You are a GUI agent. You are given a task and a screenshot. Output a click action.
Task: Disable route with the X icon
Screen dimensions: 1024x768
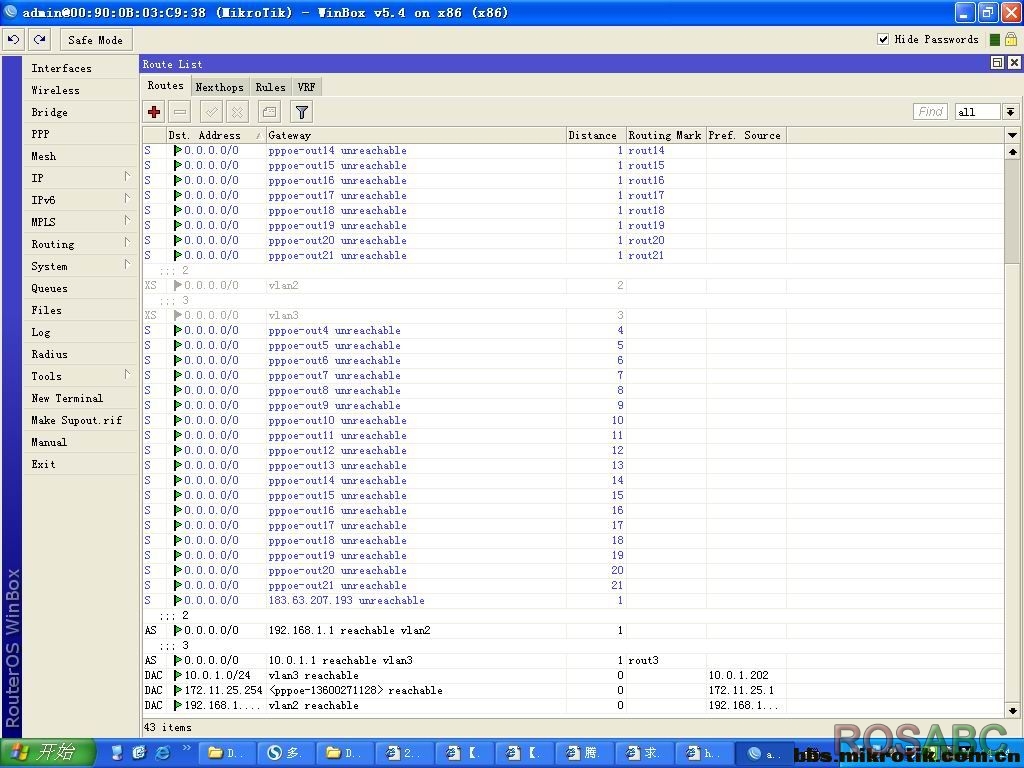coord(238,112)
